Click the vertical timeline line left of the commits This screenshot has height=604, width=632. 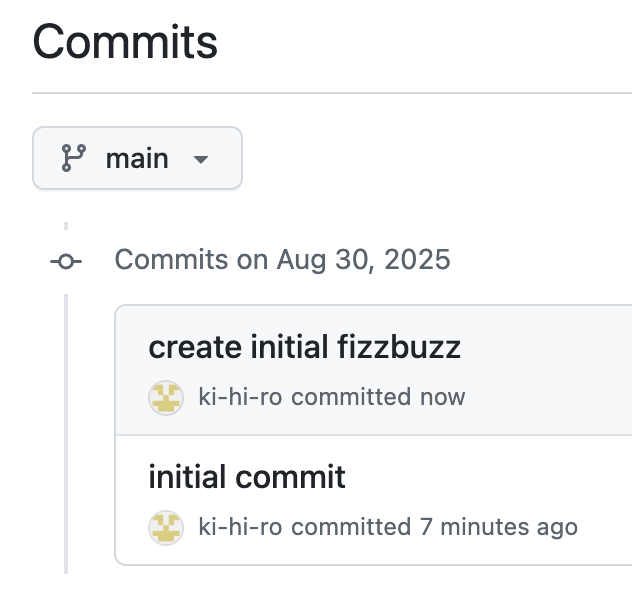pos(66,434)
